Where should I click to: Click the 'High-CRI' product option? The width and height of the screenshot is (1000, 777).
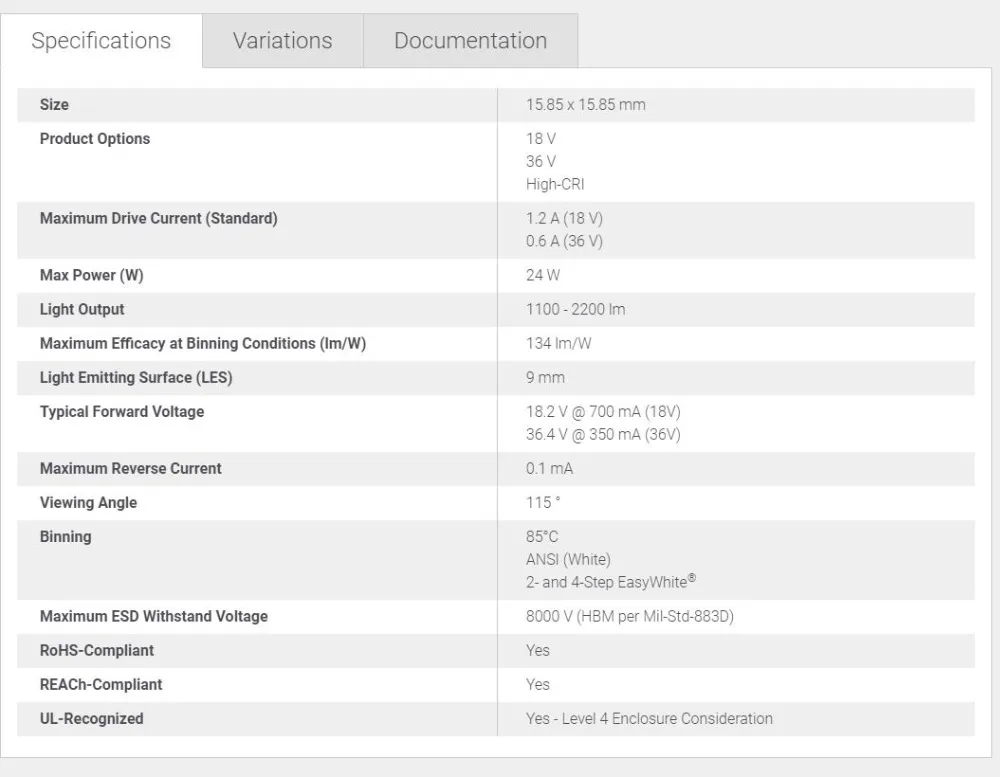tap(555, 184)
